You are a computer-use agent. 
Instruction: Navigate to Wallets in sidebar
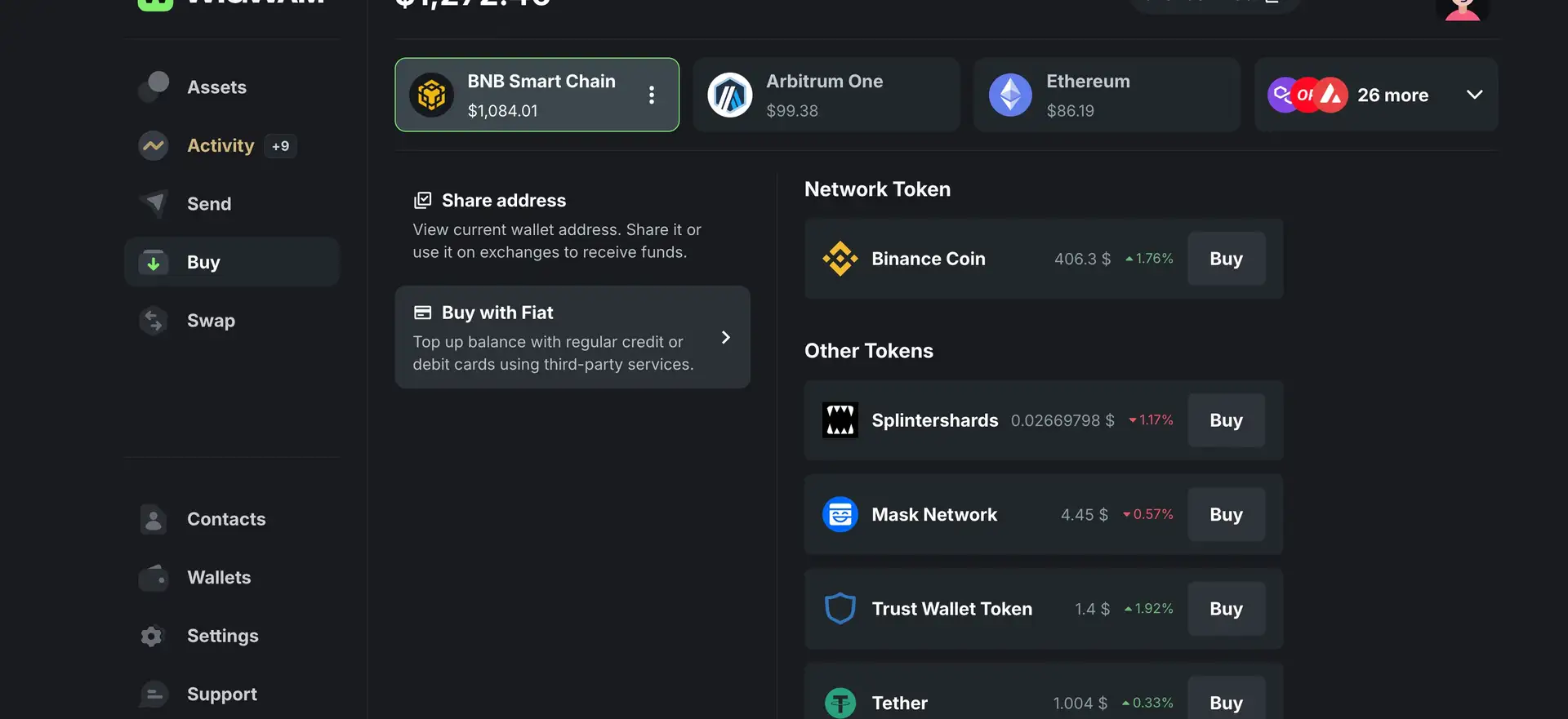pos(219,578)
